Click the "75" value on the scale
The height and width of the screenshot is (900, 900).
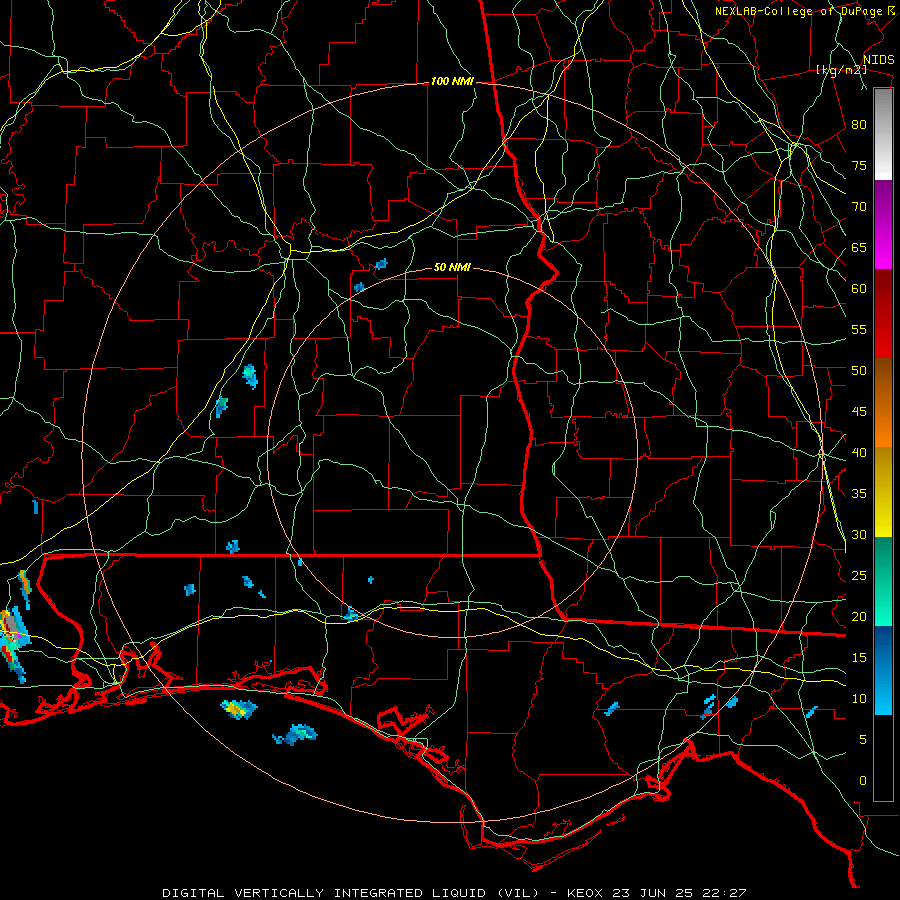(x=859, y=165)
